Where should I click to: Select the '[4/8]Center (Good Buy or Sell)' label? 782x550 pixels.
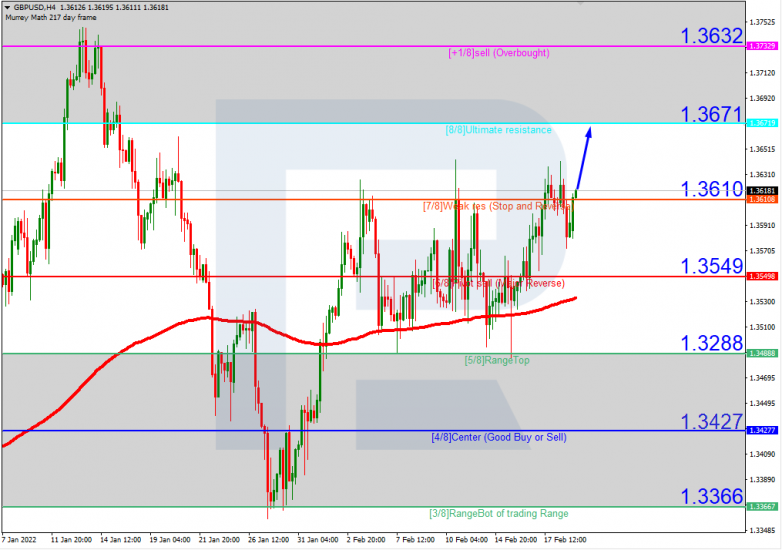(x=499, y=437)
